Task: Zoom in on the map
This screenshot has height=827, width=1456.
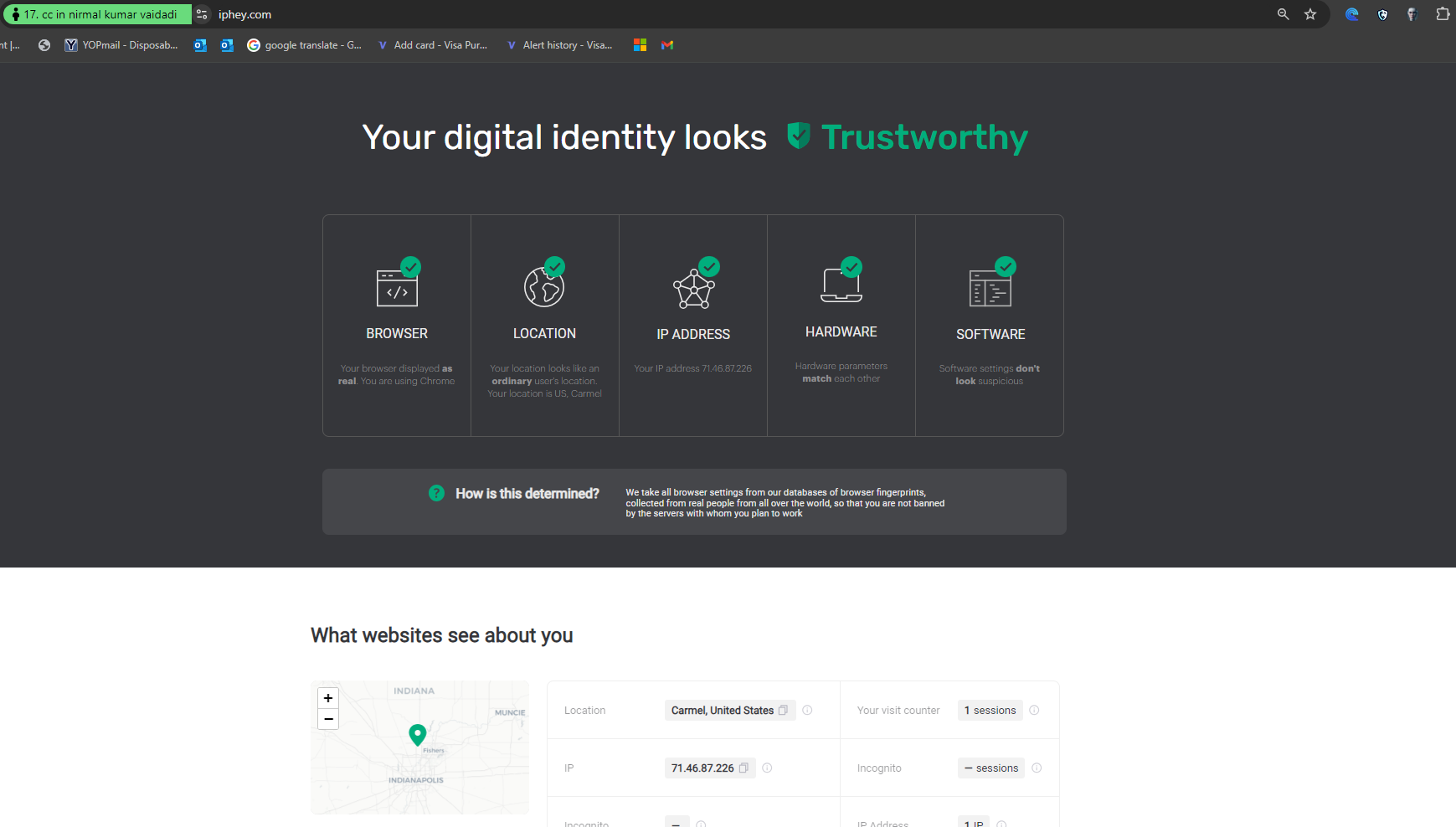Action: 328,698
